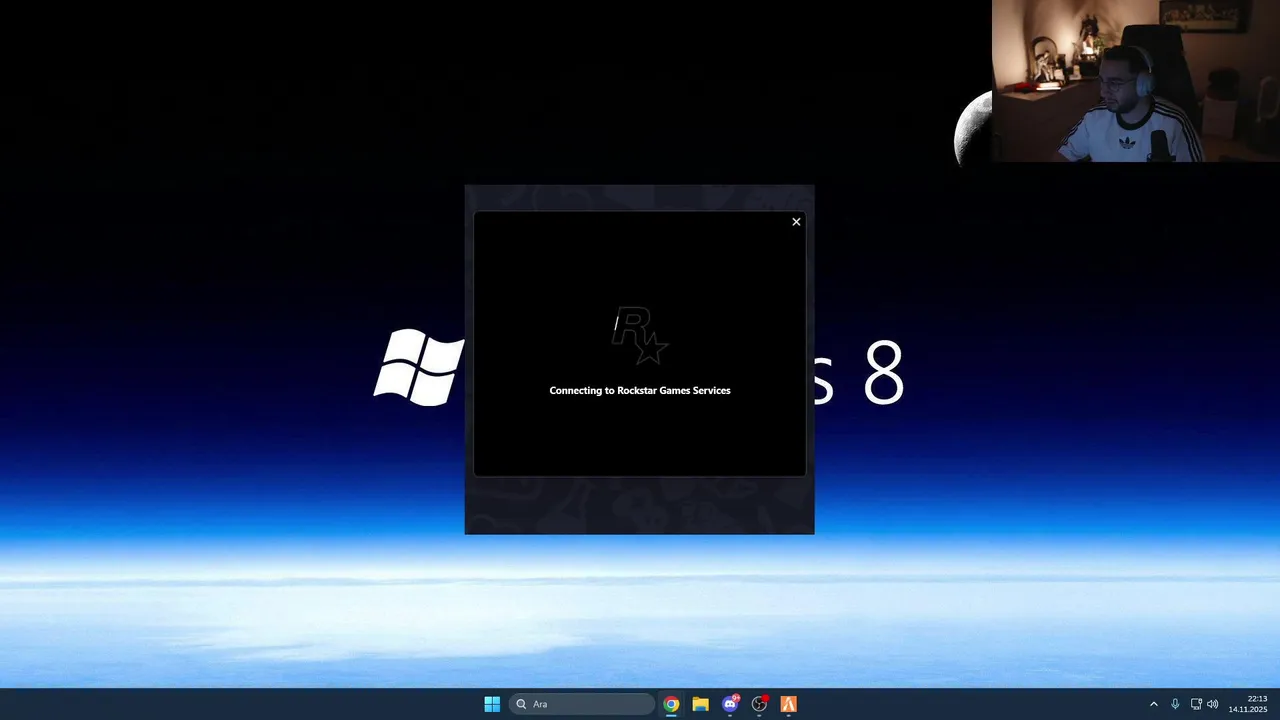
Task: Open the Windows Start menu
Action: point(492,704)
